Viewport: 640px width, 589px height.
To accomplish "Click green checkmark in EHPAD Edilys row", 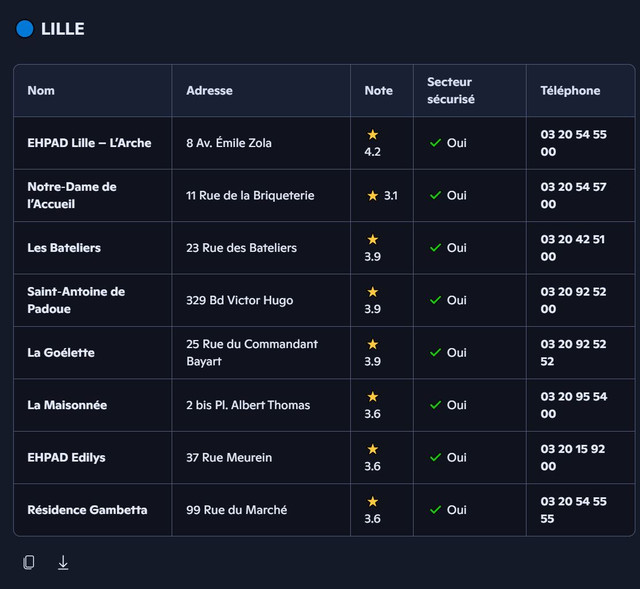I will point(436,458).
